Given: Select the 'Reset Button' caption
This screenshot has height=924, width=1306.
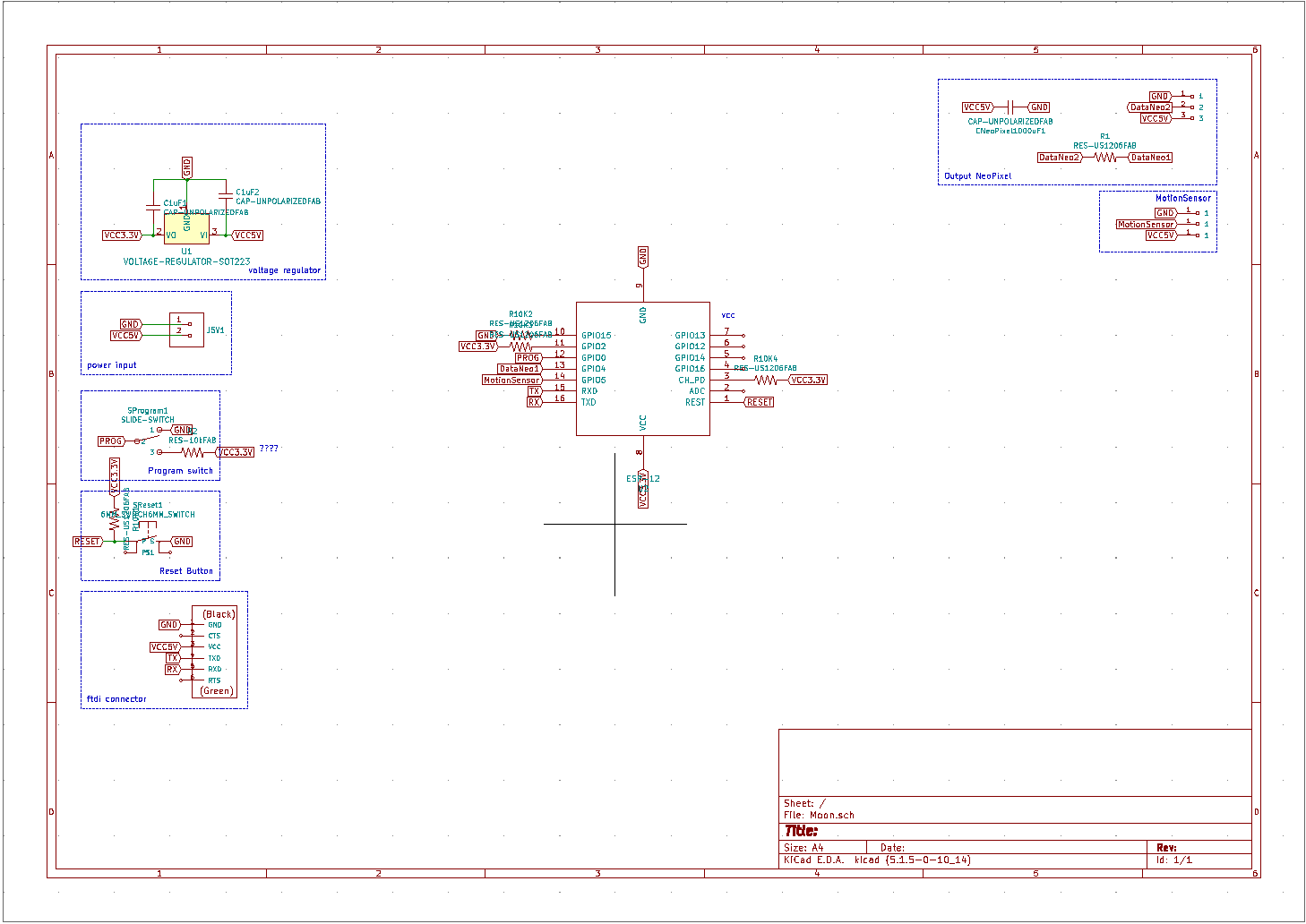Looking at the screenshot, I should click(x=186, y=571).
